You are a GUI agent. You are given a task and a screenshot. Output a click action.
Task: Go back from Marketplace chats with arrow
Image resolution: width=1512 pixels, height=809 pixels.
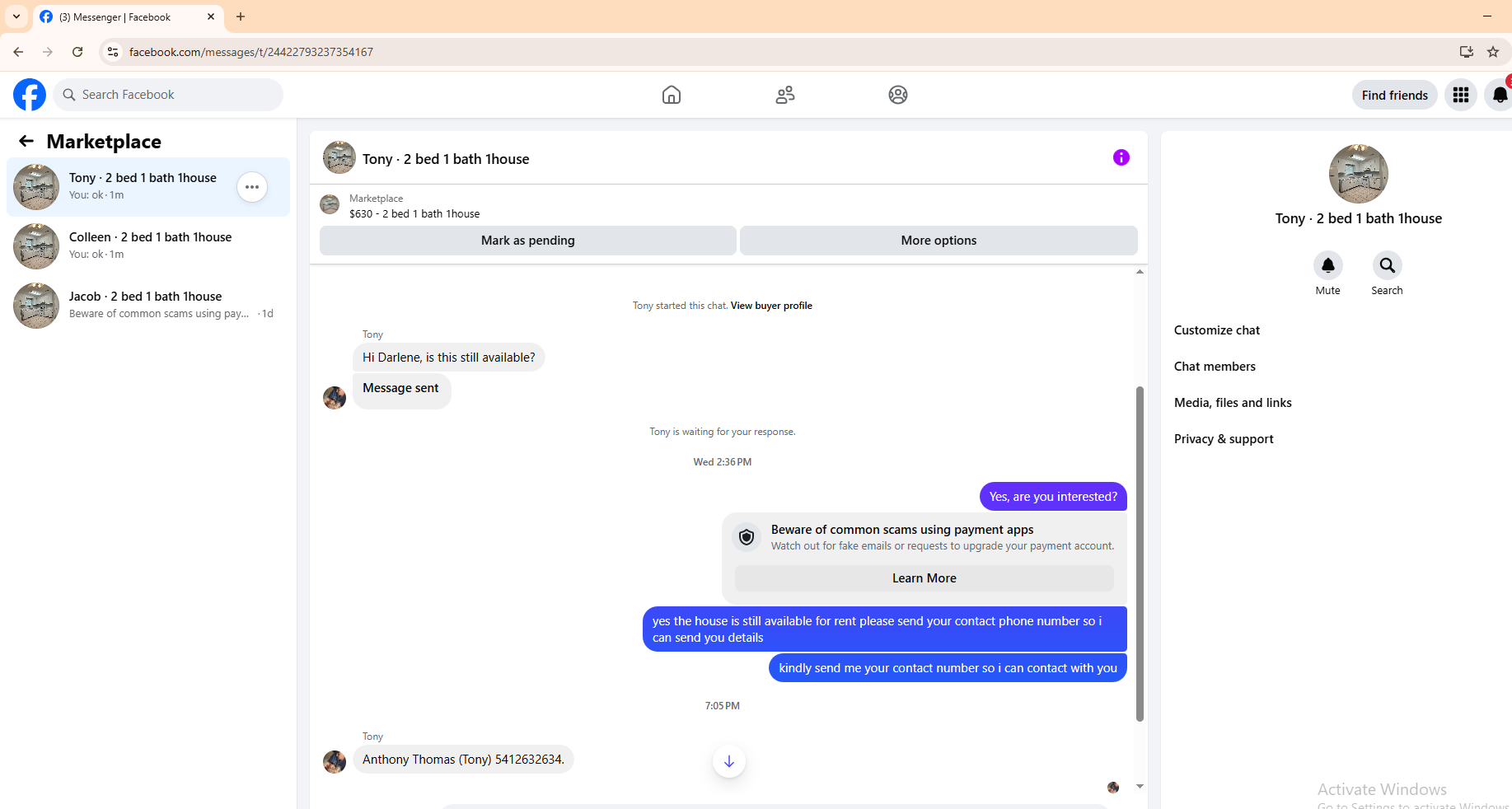(26, 142)
